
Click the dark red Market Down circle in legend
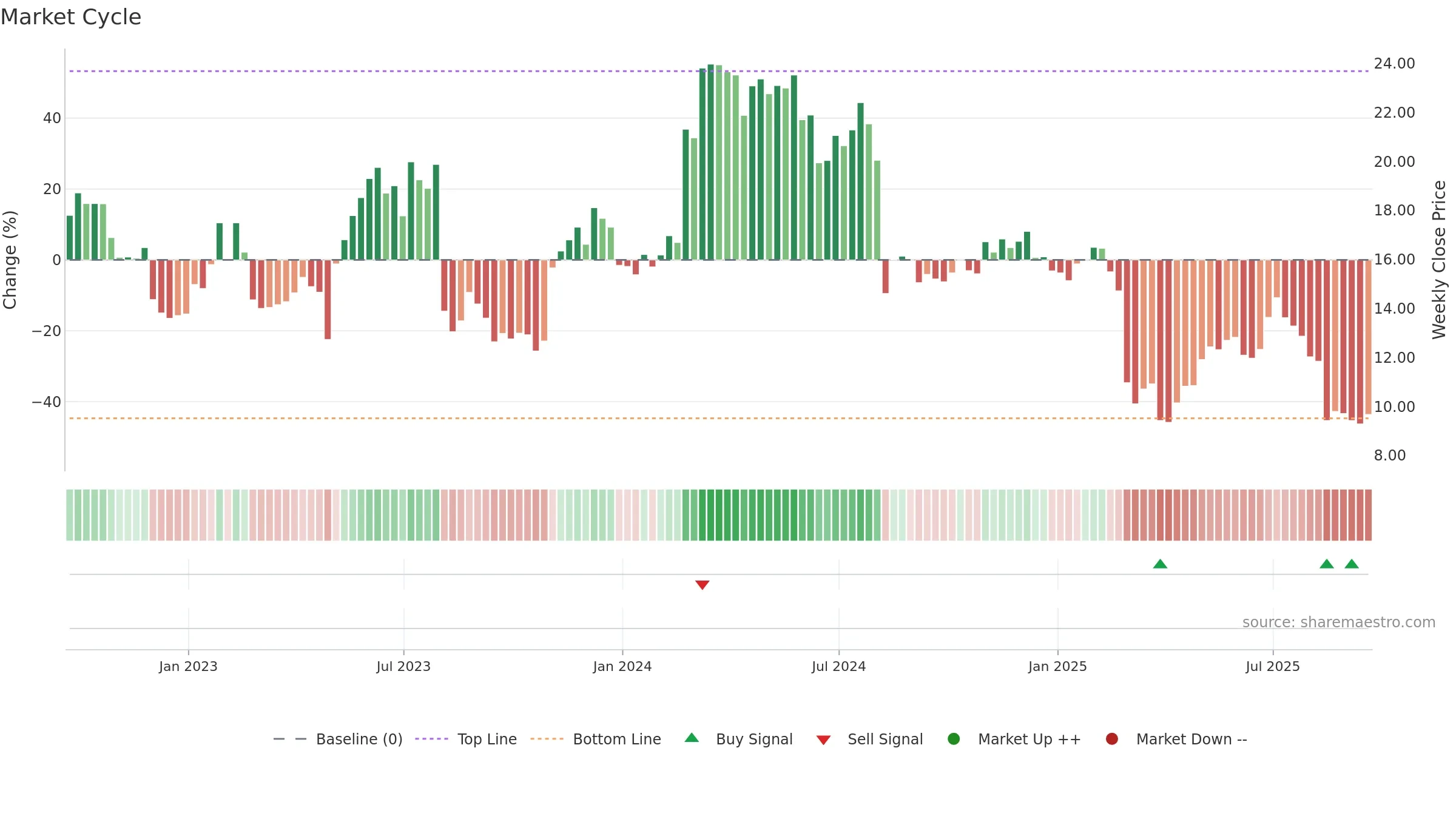click(1112, 739)
